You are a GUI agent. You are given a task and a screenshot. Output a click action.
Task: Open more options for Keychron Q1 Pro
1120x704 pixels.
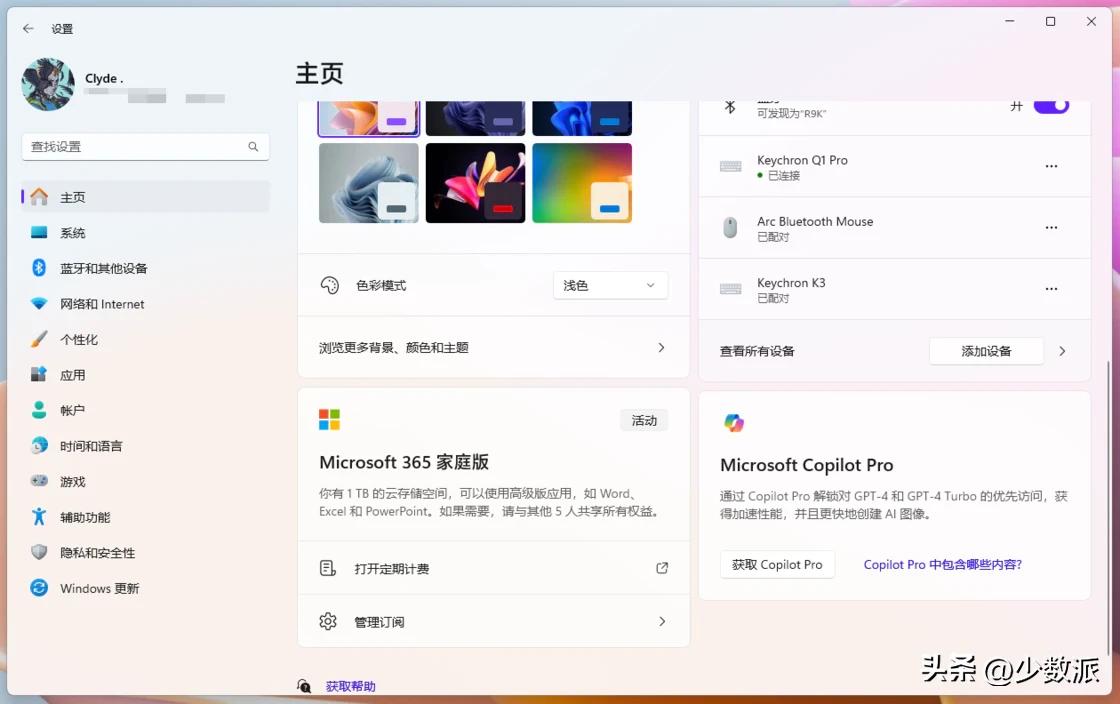coord(1051,167)
